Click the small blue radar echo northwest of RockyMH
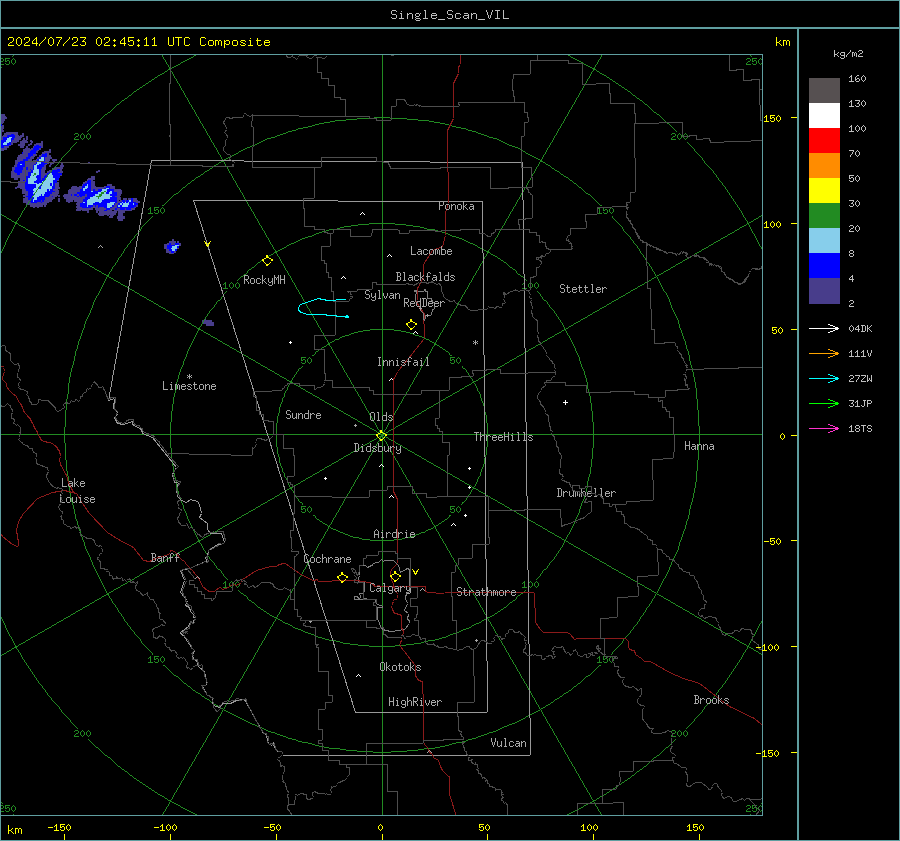The image size is (900, 841). [x=172, y=247]
